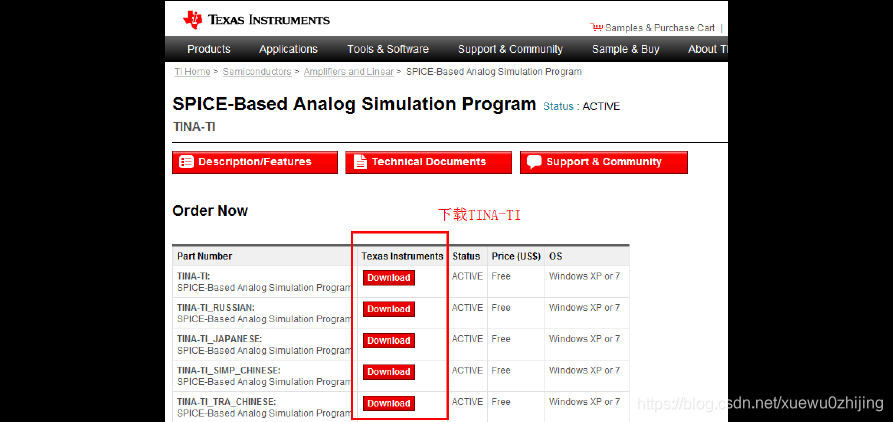Download TINA-TI_JAPANESE version

389,341
